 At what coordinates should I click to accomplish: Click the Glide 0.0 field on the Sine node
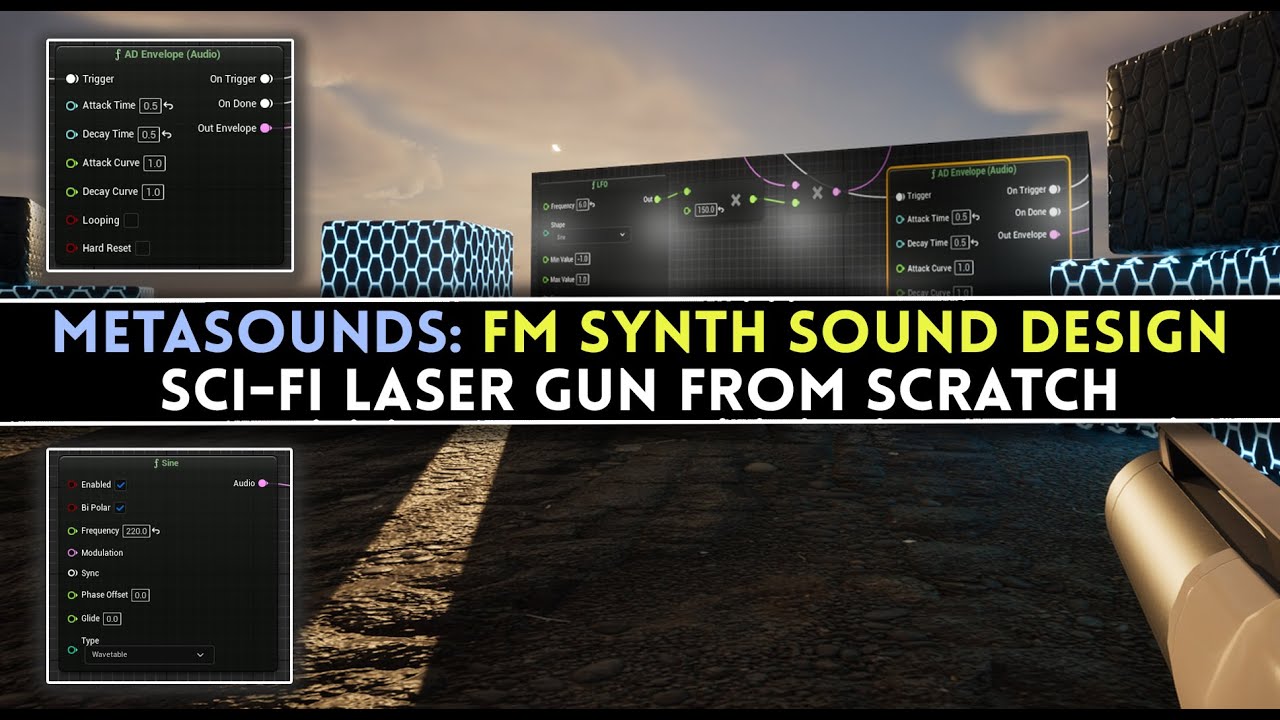point(112,619)
